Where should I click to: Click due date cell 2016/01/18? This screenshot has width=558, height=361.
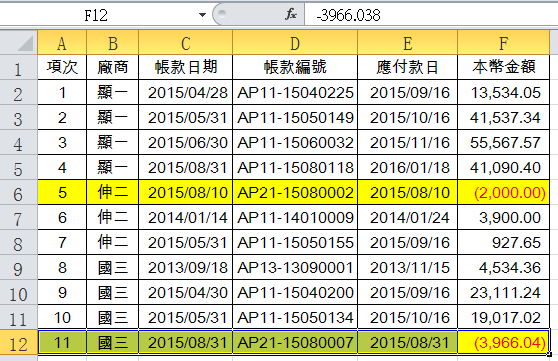point(407,167)
